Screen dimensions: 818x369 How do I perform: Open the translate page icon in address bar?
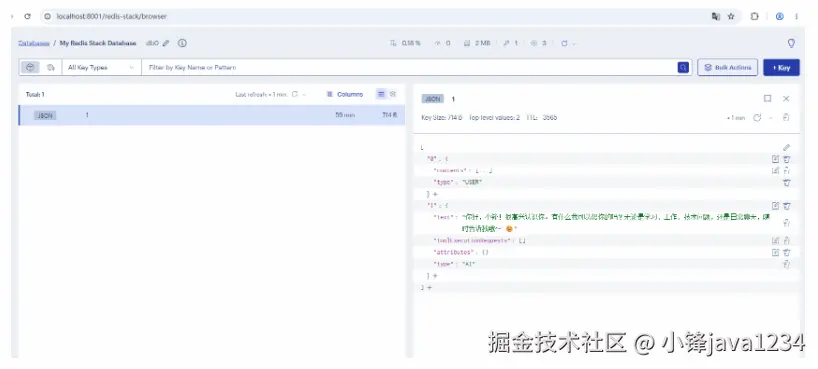point(716,17)
